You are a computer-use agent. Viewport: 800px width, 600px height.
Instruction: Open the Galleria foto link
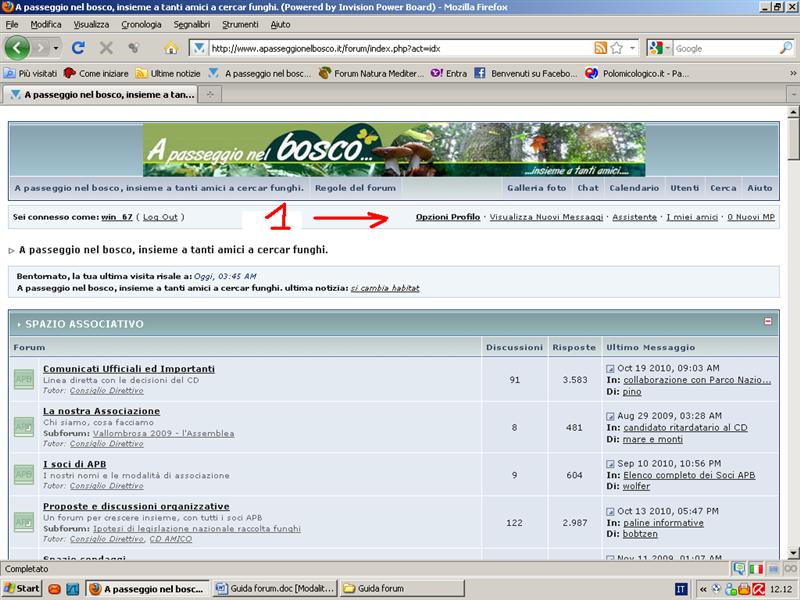[537, 188]
